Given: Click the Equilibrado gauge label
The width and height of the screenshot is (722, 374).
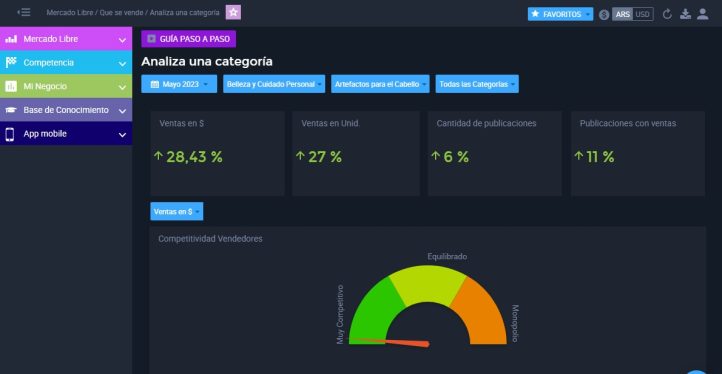Looking at the screenshot, I should click(x=447, y=257).
